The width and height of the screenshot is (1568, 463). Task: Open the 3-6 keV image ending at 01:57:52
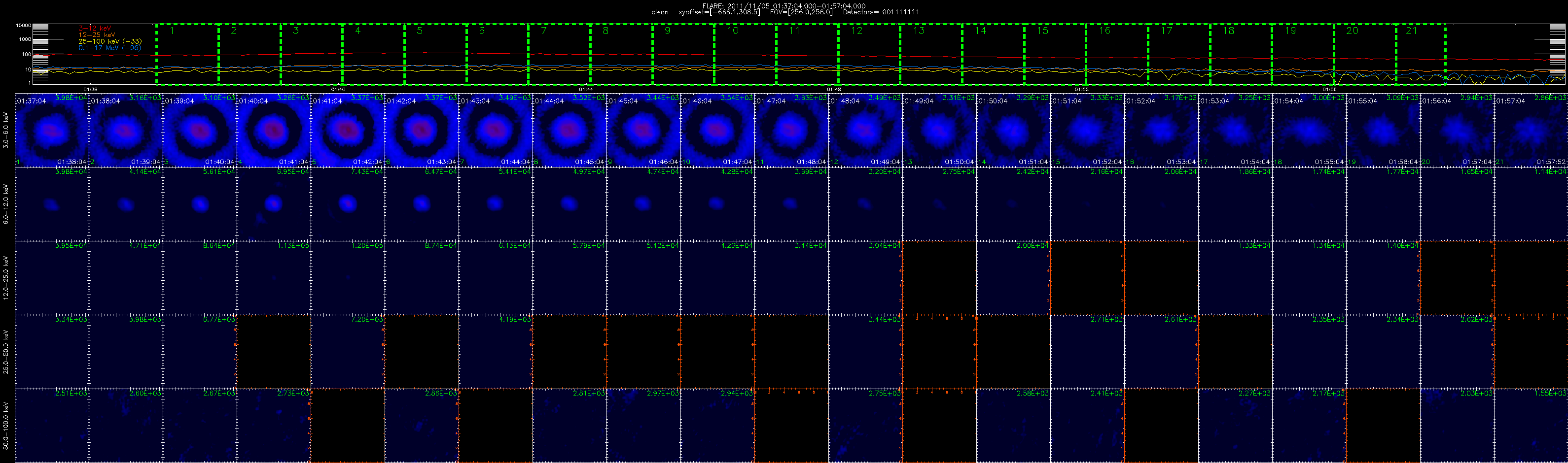coord(1531,130)
